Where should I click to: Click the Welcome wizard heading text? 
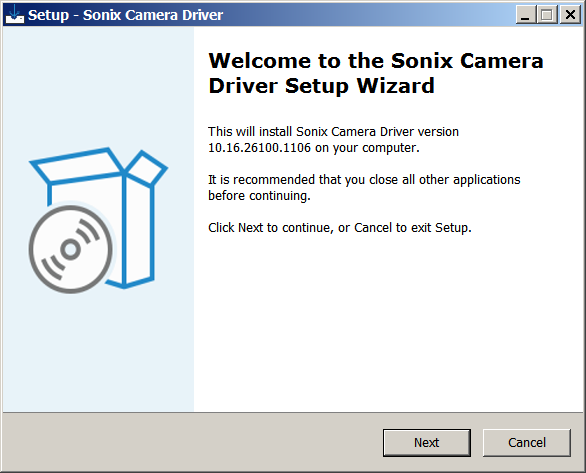[x=376, y=73]
